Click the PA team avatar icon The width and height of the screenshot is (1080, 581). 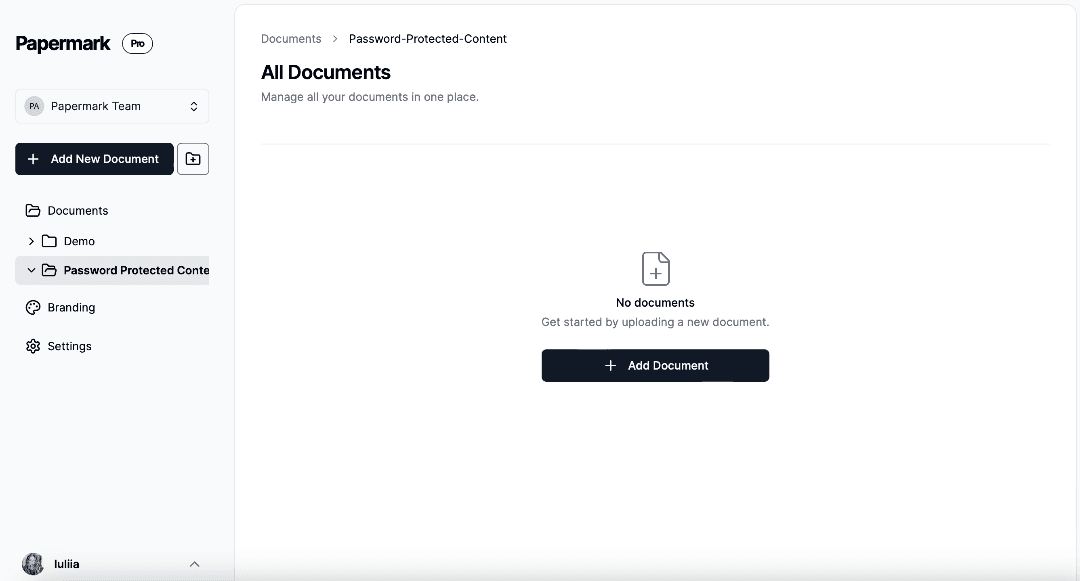coord(34,106)
